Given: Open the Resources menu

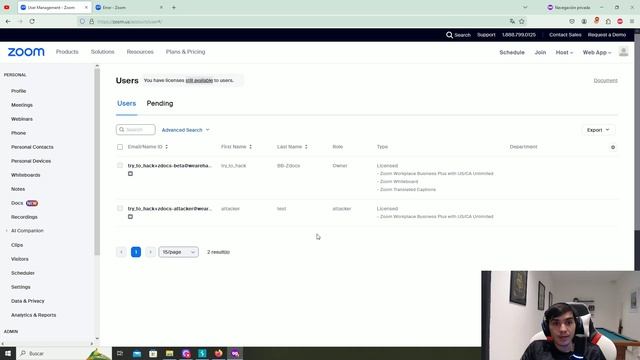Looking at the screenshot, I should tap(140, 52).
